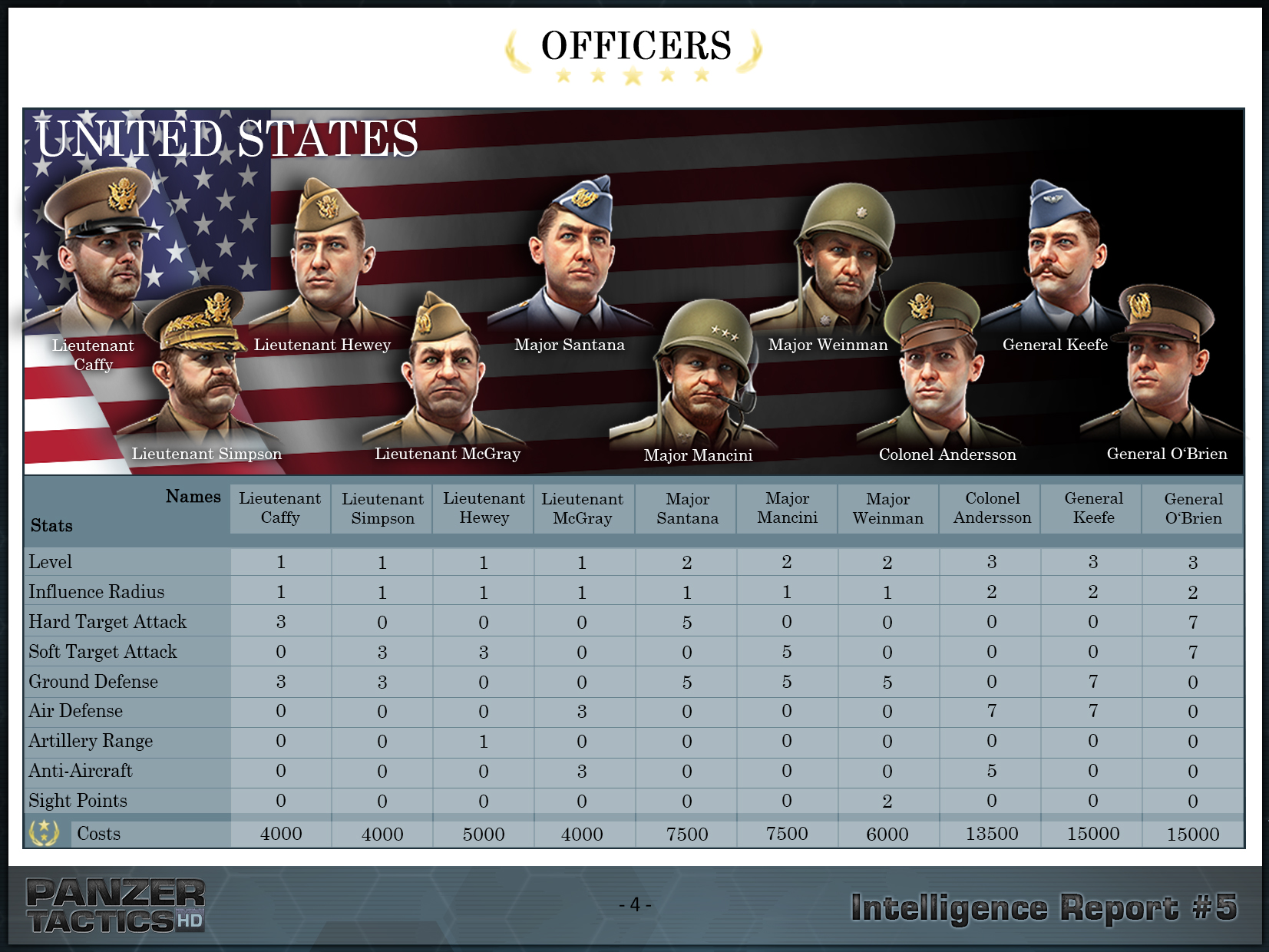The width and height of the screenshot is (1269, 952).
Task: Select the Major Mancini column header
Action: point(787,508)
